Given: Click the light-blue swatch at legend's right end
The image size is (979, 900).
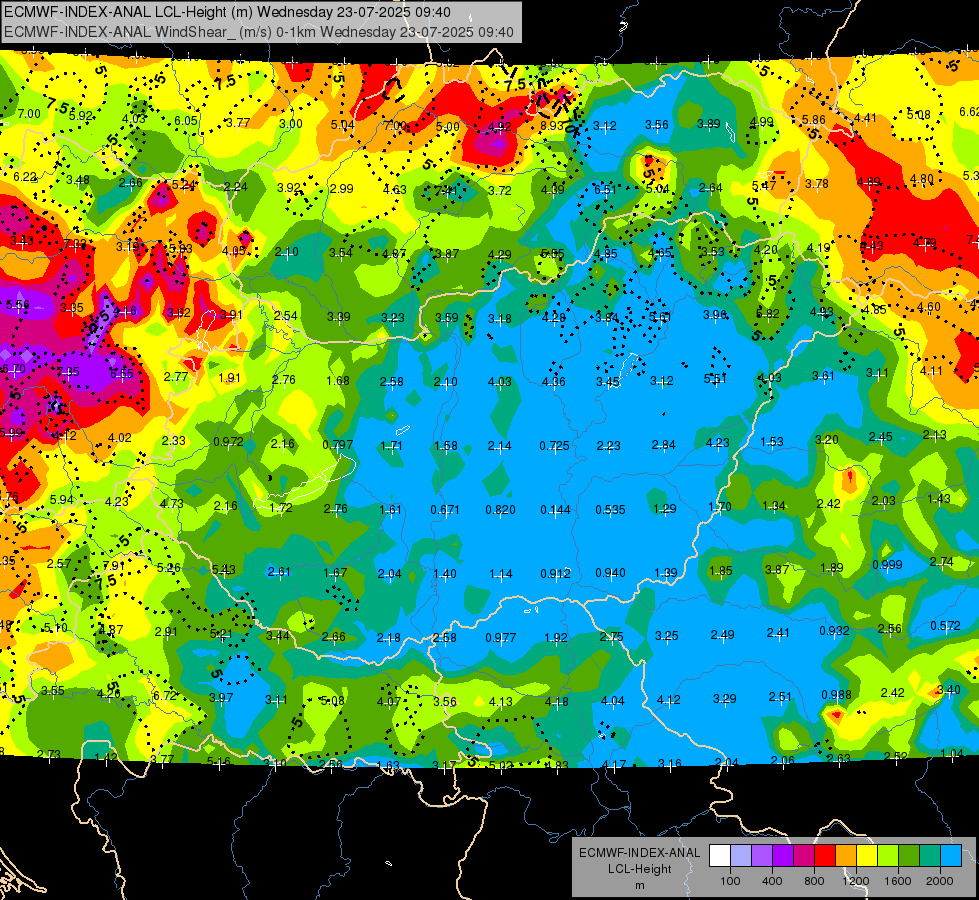Looking at the screenshot, I should tap(951, 855).
